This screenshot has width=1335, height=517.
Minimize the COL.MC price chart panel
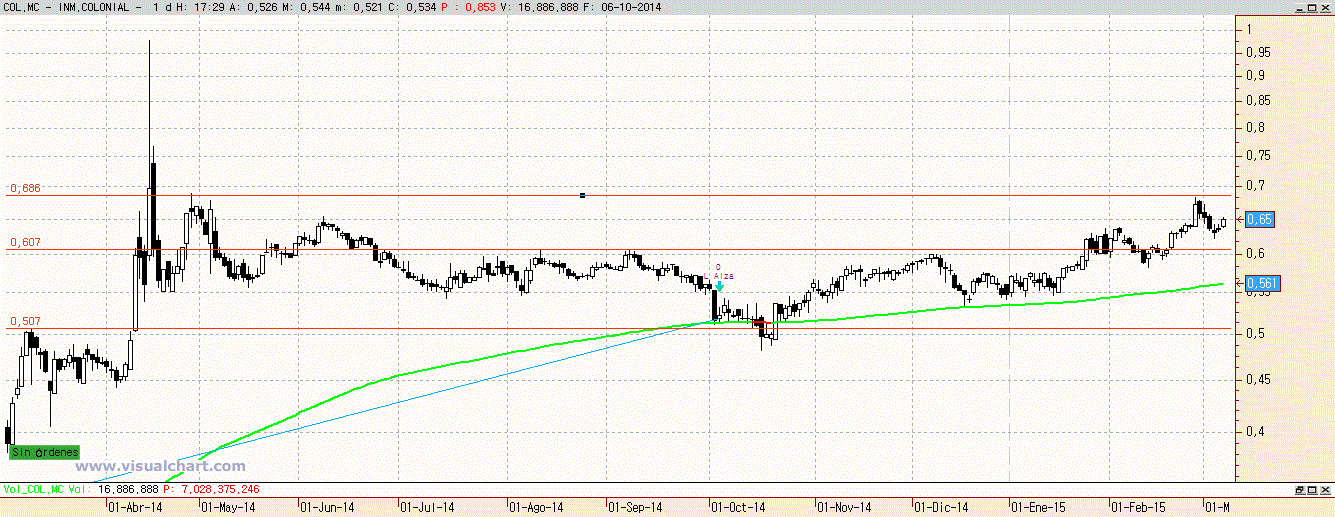coord(1299,7)
